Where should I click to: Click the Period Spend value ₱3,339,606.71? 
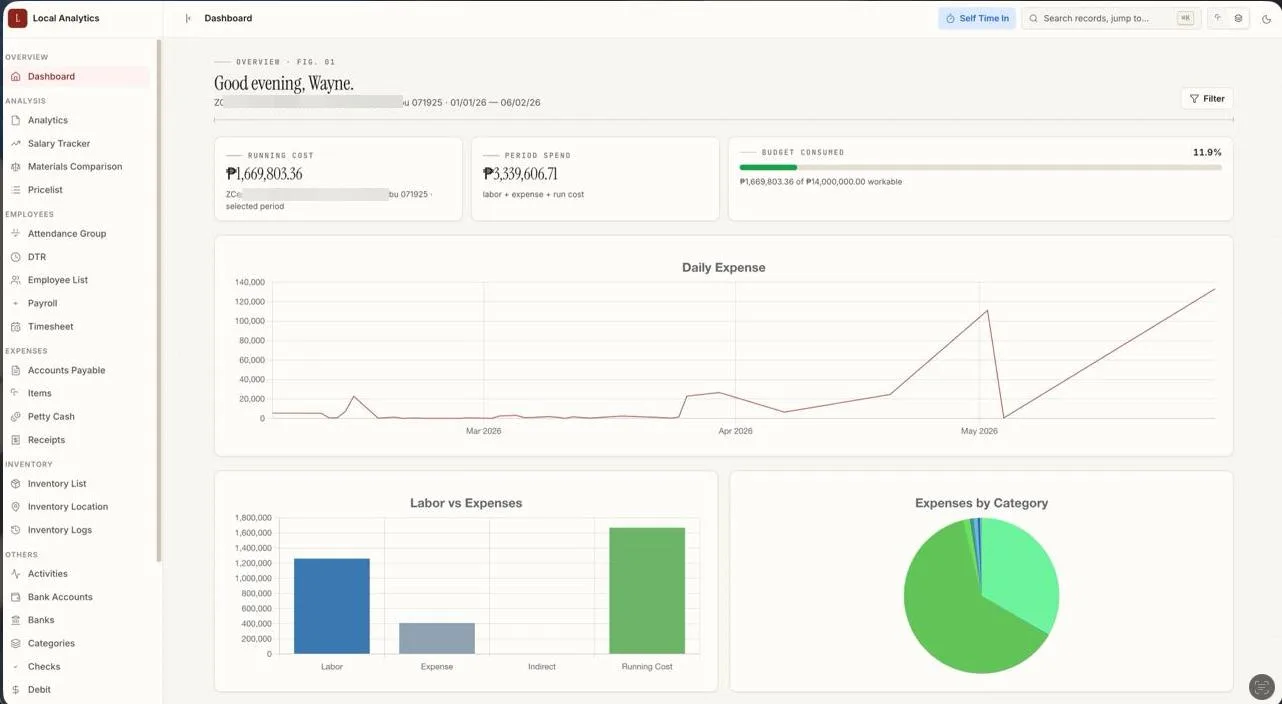click(520, 174)
